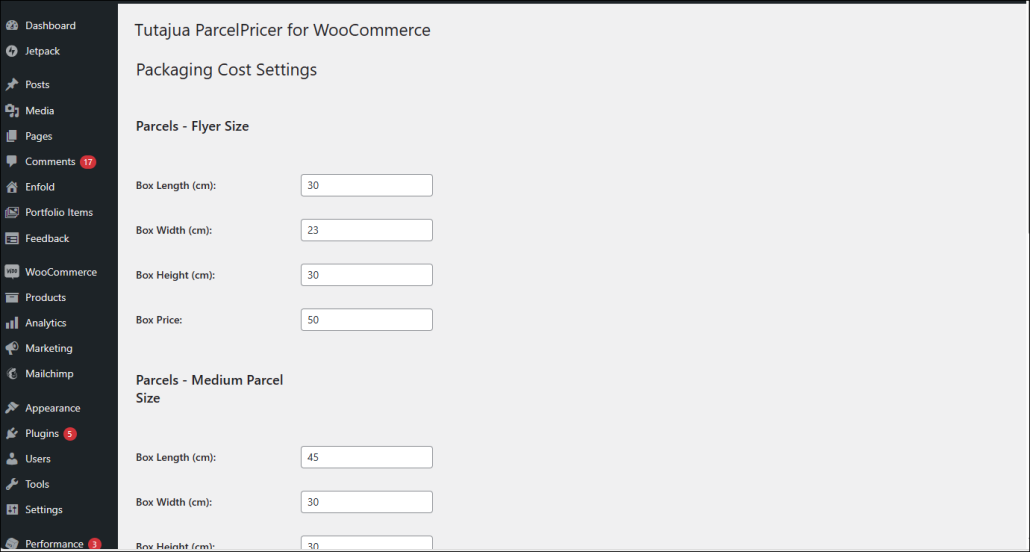1030x552 pixels.
Task: Click the Mailchimp monkey icon
Action: point(12,374)
